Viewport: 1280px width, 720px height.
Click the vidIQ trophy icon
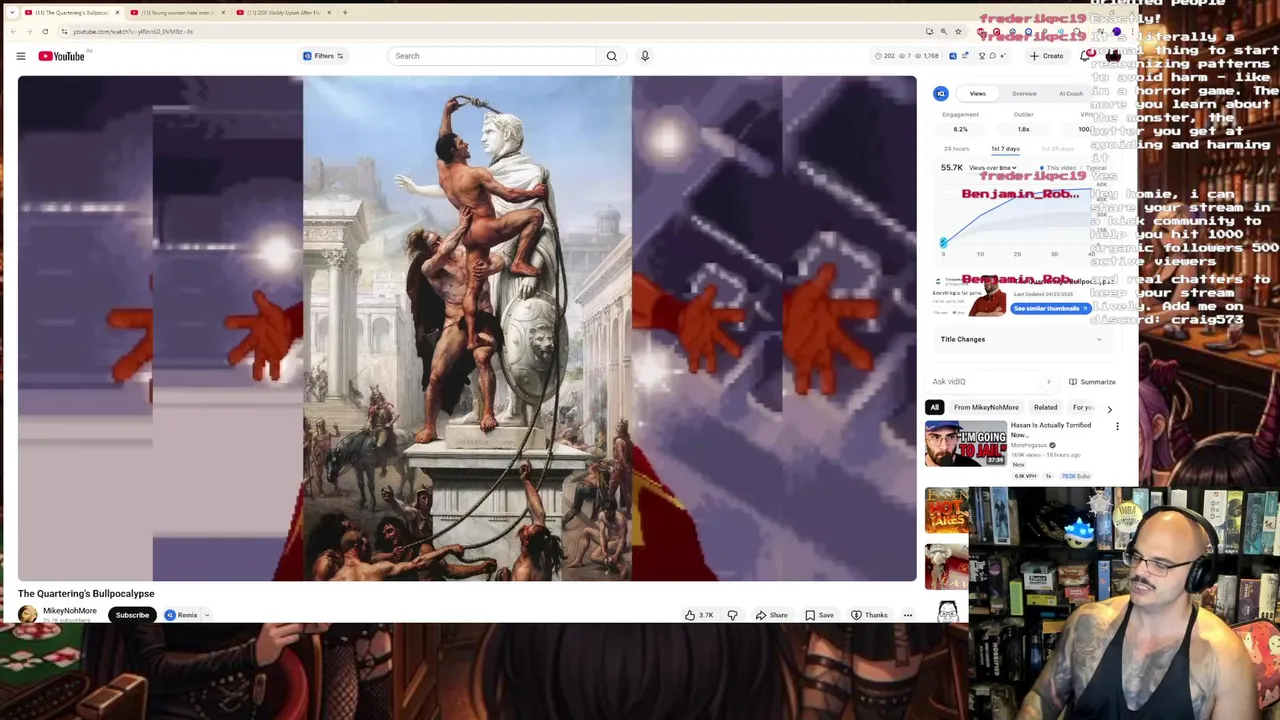pyautogui.click(x=981, y=56)
